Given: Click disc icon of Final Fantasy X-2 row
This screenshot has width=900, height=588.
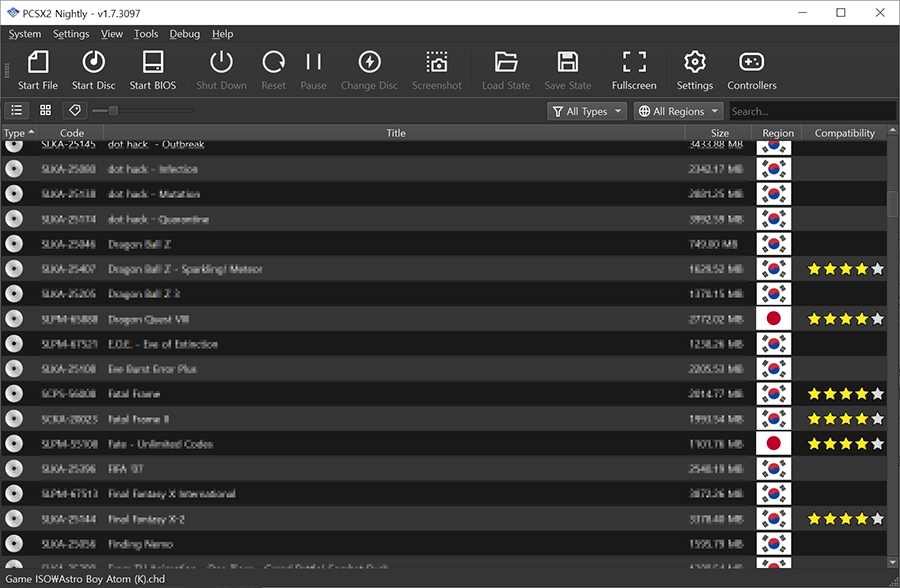Looking at the screenshot, I should pyautogui.click(x=14, y=519).
